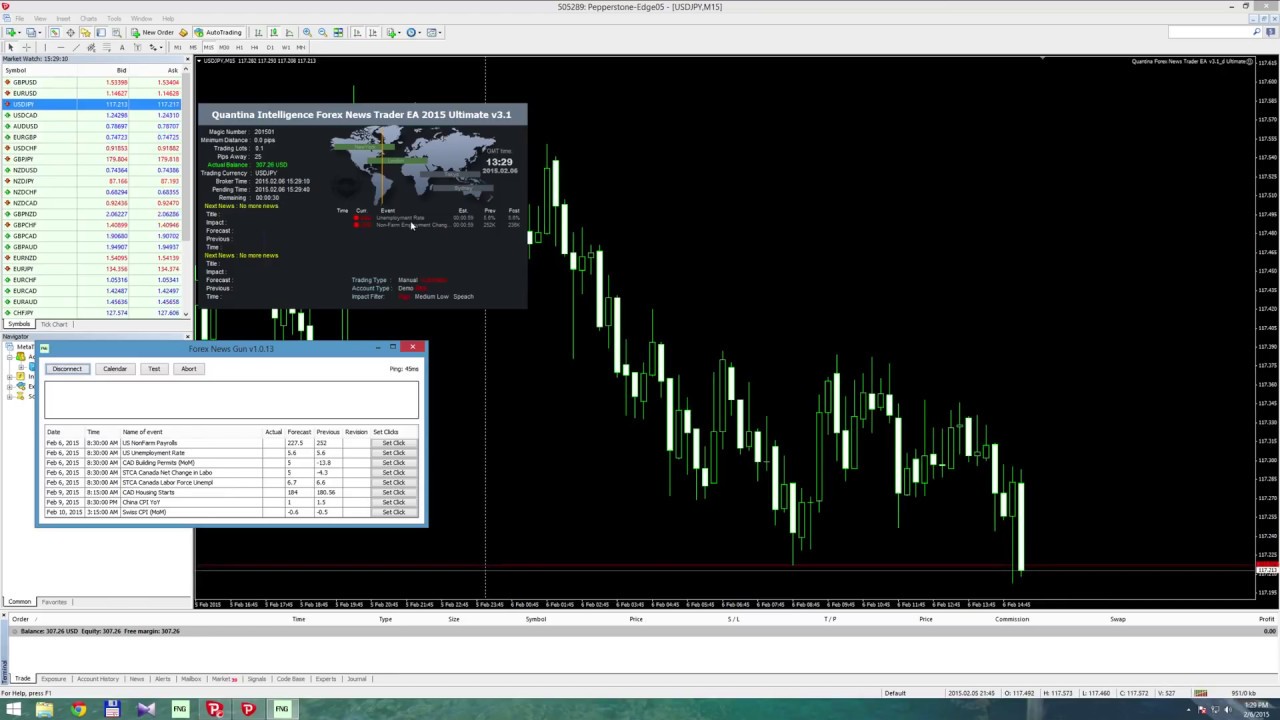Open Chrome from the Windows taskbar
This screenshot has height=720, width=1280.
[x=78, y=709]
